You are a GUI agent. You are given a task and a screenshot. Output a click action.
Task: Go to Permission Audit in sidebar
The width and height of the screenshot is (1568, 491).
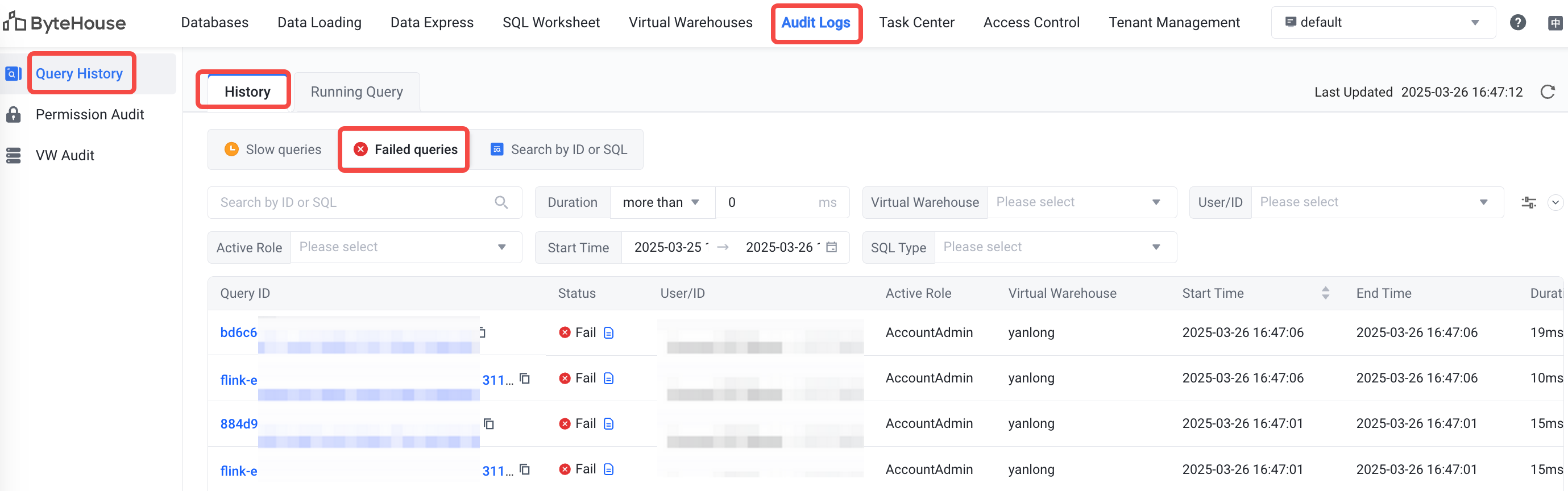coord(89,114)
